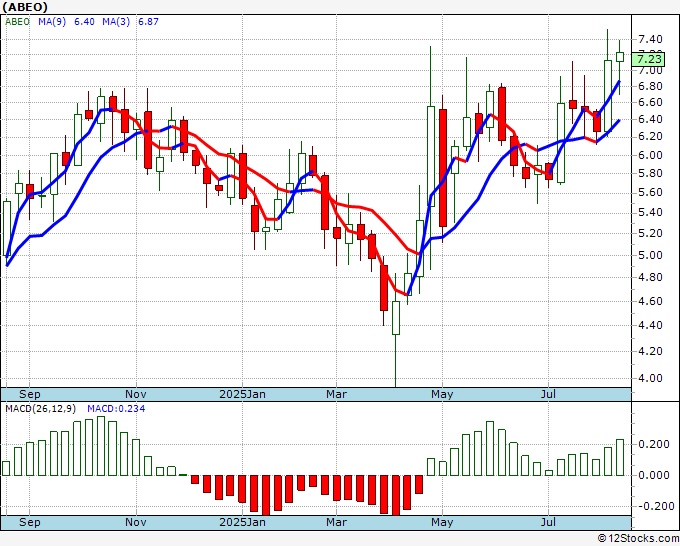This screenshot has width=680, height=546.
Task: Click the large red candle after May
Action: pyautogui.click(x=443, y=167)
